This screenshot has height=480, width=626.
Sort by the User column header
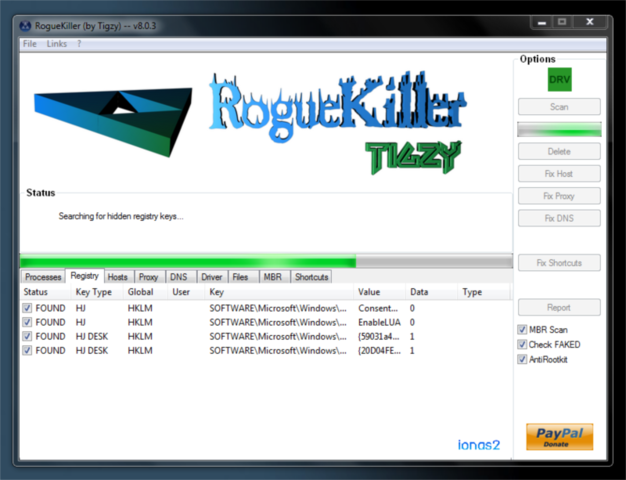click(x=186, y=292)
